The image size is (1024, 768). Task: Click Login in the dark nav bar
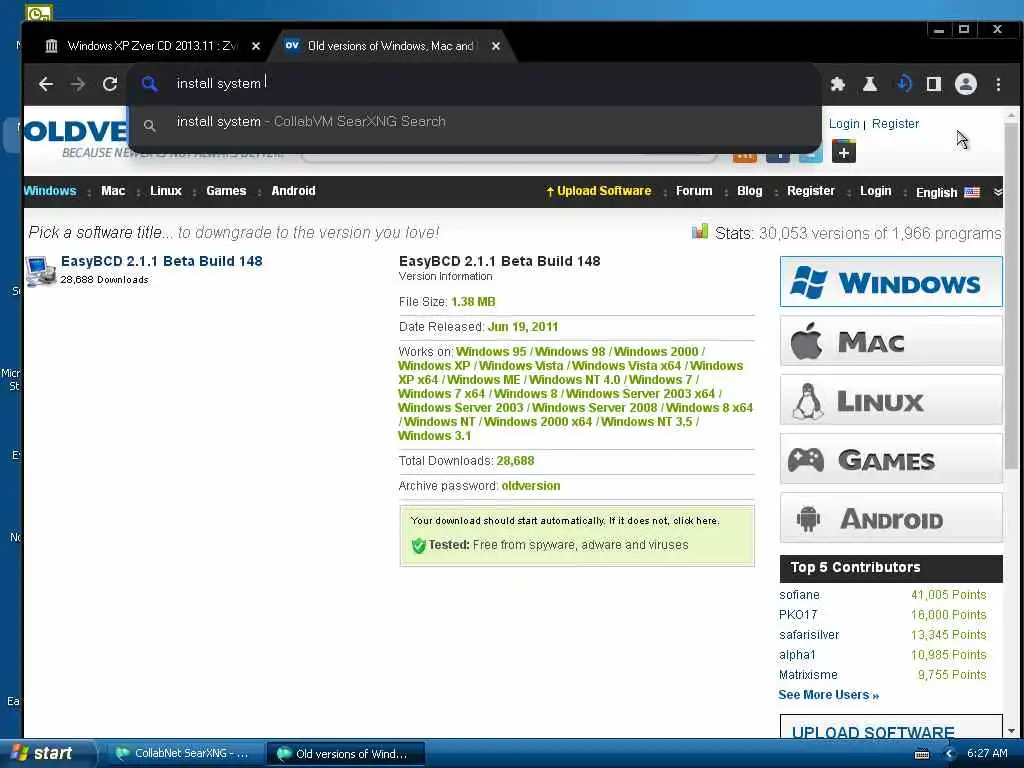tap(875, 191)
